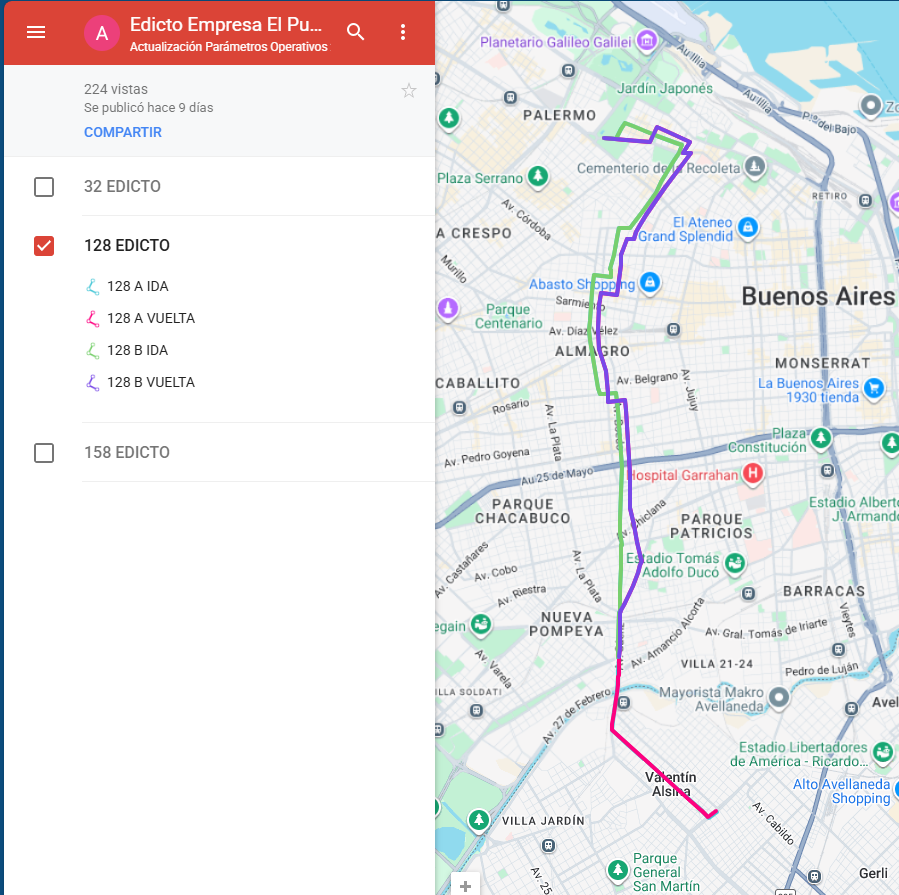Click the Cementerio de la Recoleta marker

pos(755,166)
